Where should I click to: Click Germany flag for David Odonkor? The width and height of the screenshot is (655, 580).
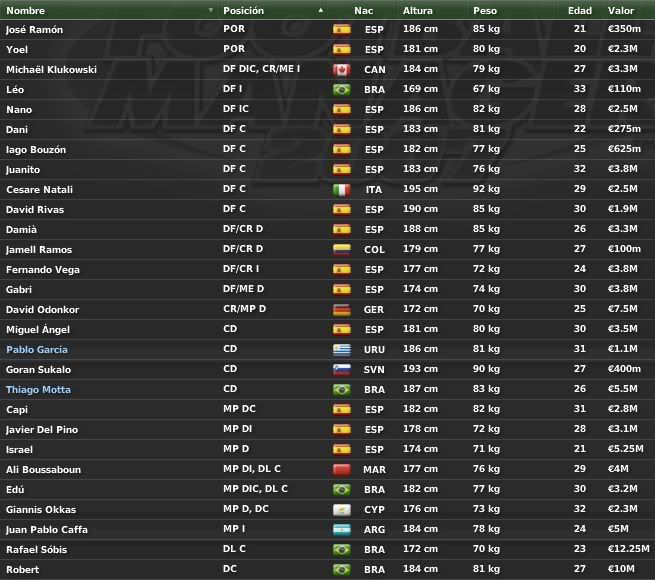point(342,310)
